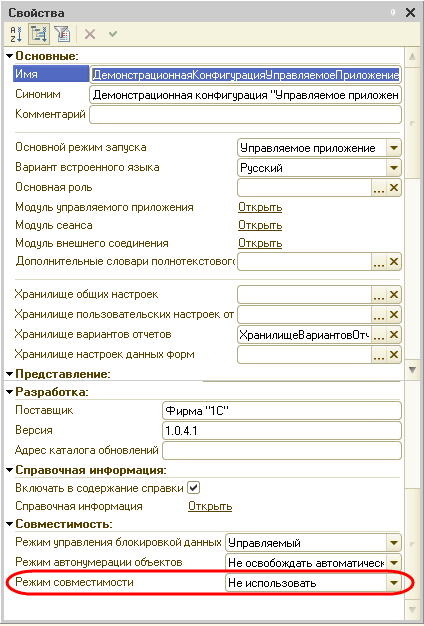Click ellipsis for Хранилище пользовательских настроек отчетов
Screen dimensions: 424x626
pyautogui.click(x=379, y=315)
